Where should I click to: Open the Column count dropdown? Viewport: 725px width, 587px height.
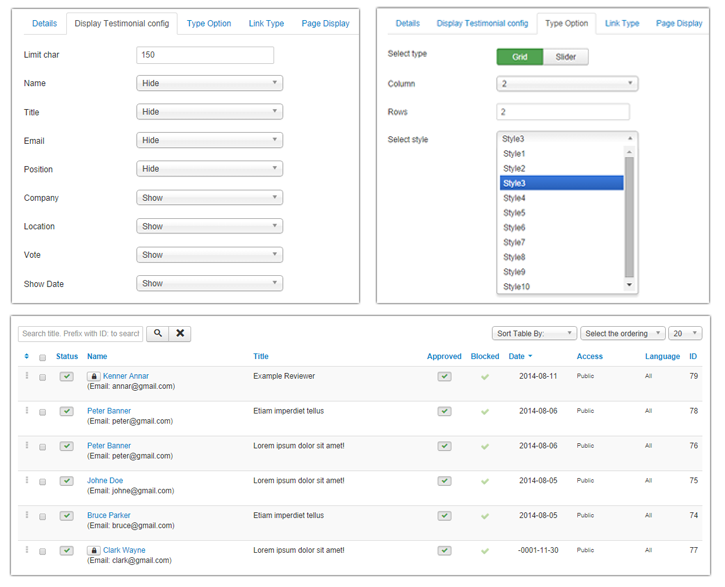coord(567,84)
